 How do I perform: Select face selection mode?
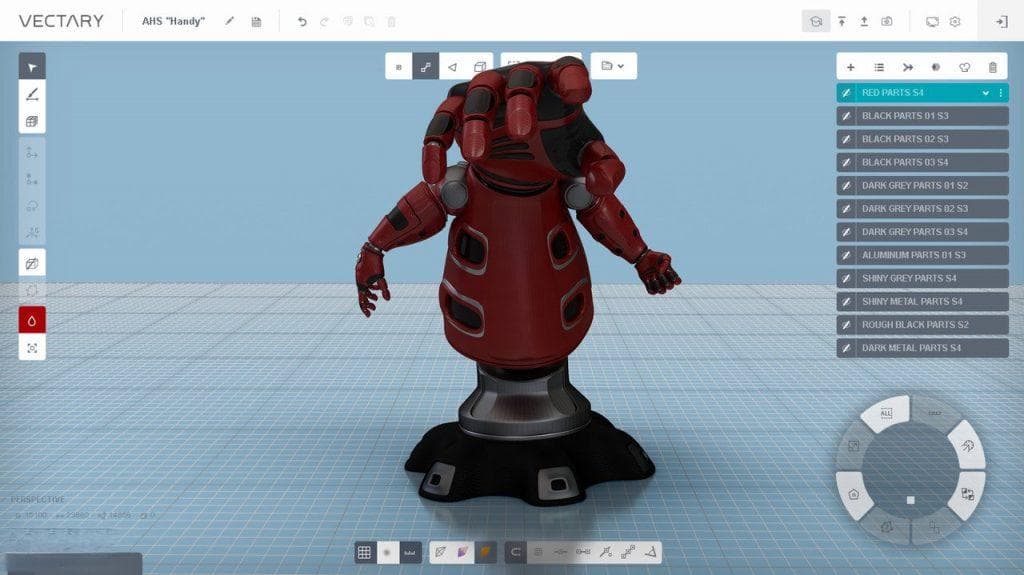452,67
